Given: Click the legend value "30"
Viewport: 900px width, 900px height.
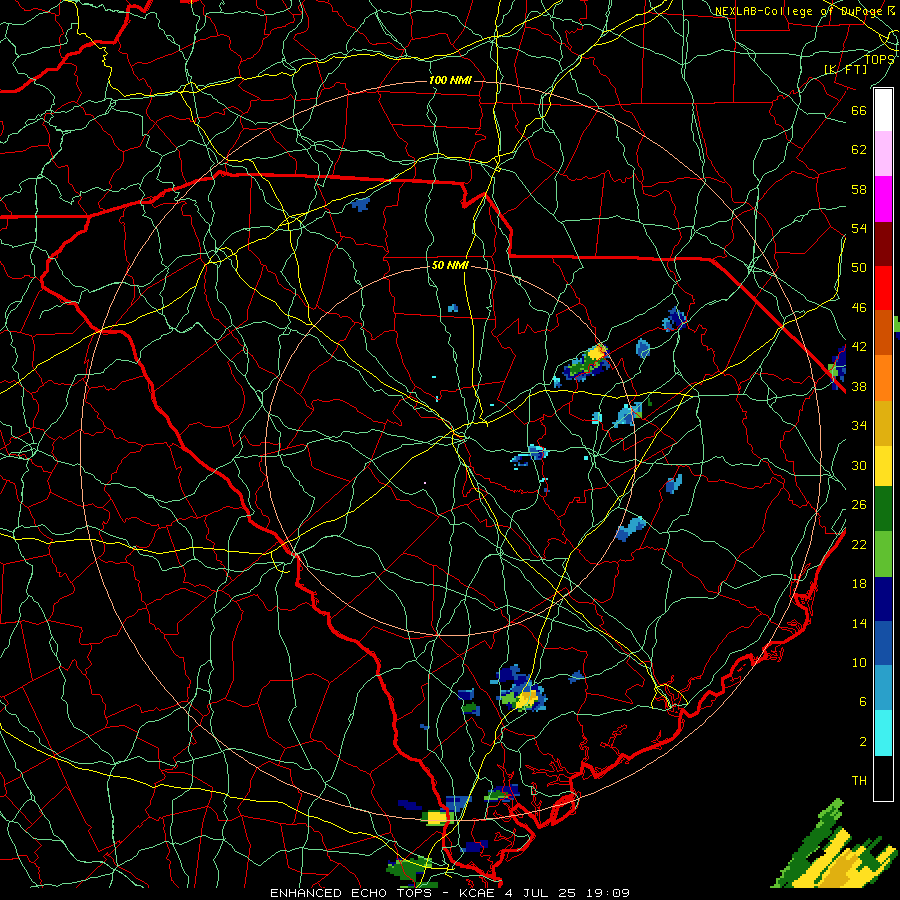Looking at the screenshot, I should click(x=859, y=465).
